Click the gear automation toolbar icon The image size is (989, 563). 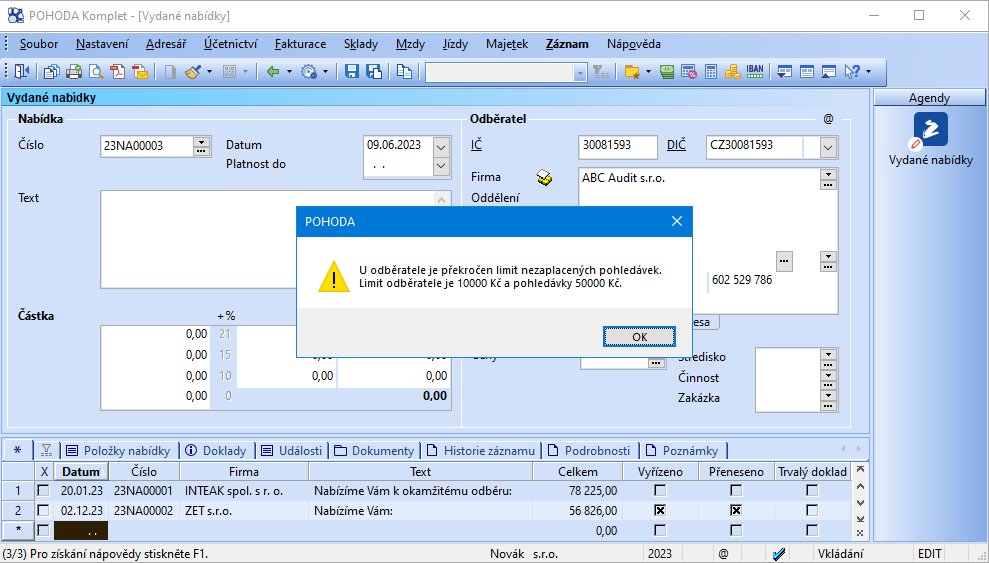(x=309, y=72)
